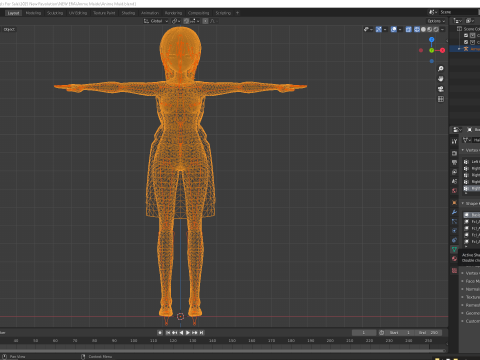The image size is (480, 360).
Task: Jump to the timeline end frame button
Action: coord(201,333)
